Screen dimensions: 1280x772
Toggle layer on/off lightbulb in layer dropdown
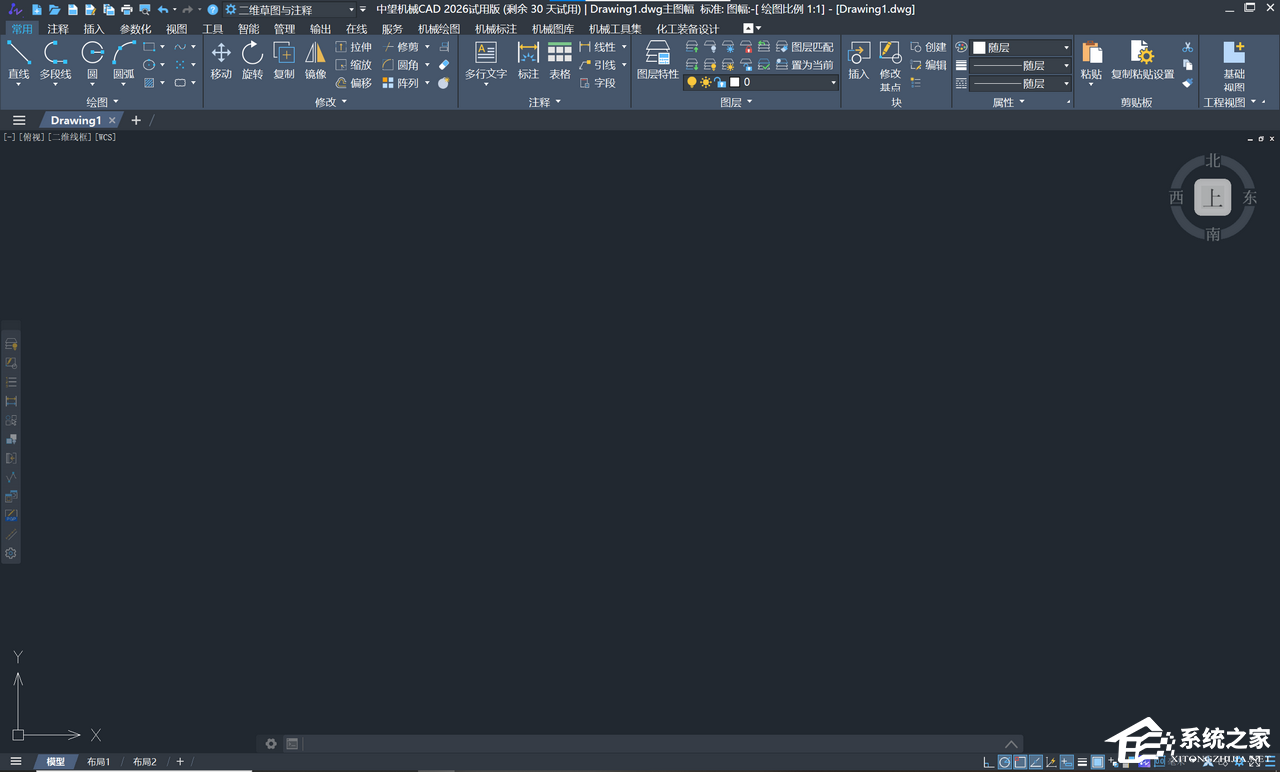691,83
